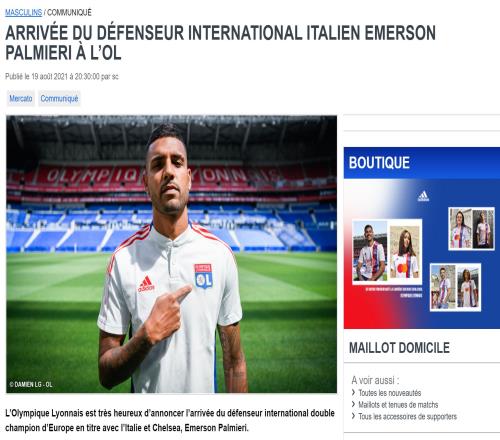
Task: Open the BOUTIQUE banner heading
Action: 379,163
